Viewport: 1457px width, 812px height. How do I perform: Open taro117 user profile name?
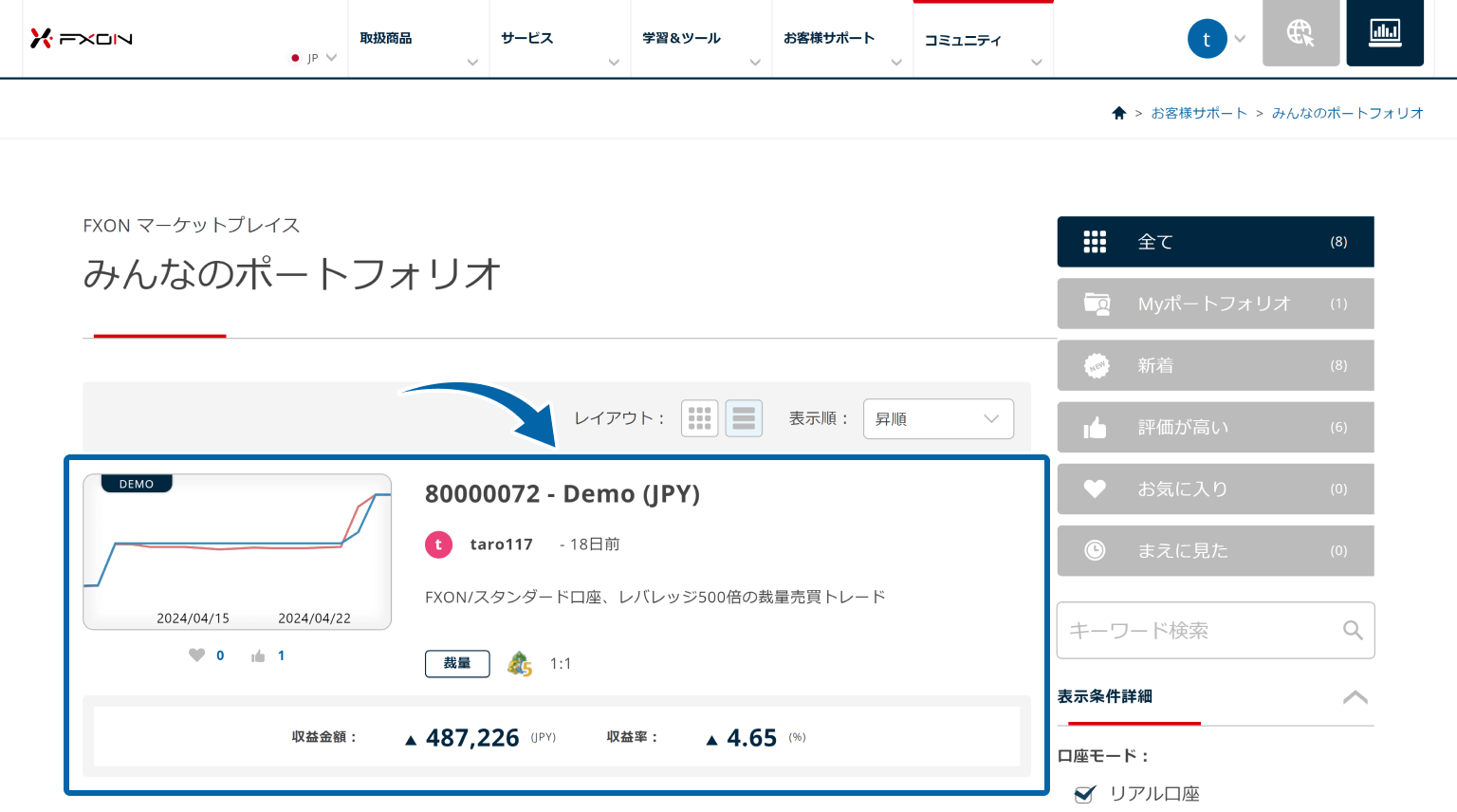(x=502, y=544)
